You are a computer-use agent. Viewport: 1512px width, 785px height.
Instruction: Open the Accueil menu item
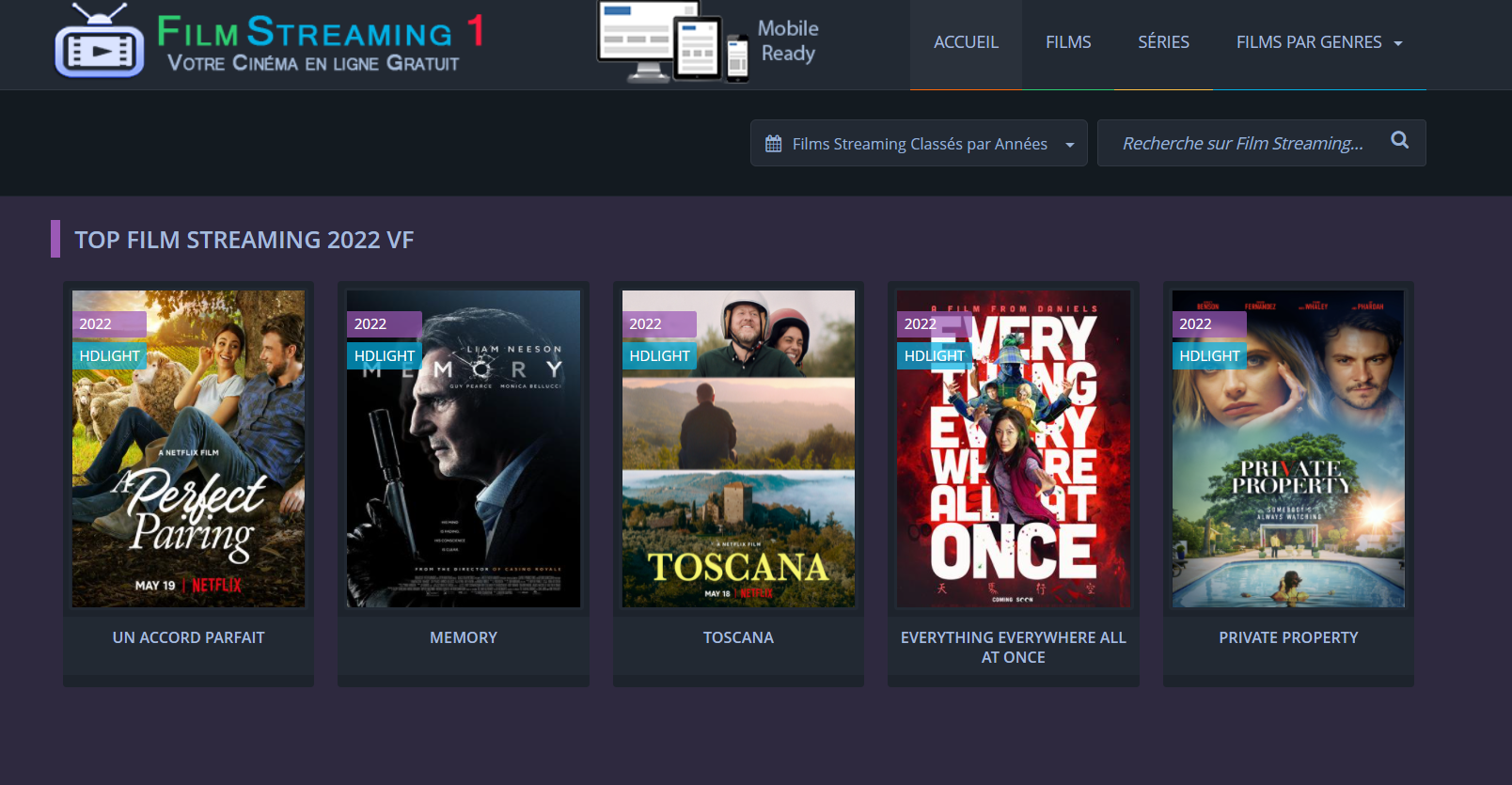[966, 42]
